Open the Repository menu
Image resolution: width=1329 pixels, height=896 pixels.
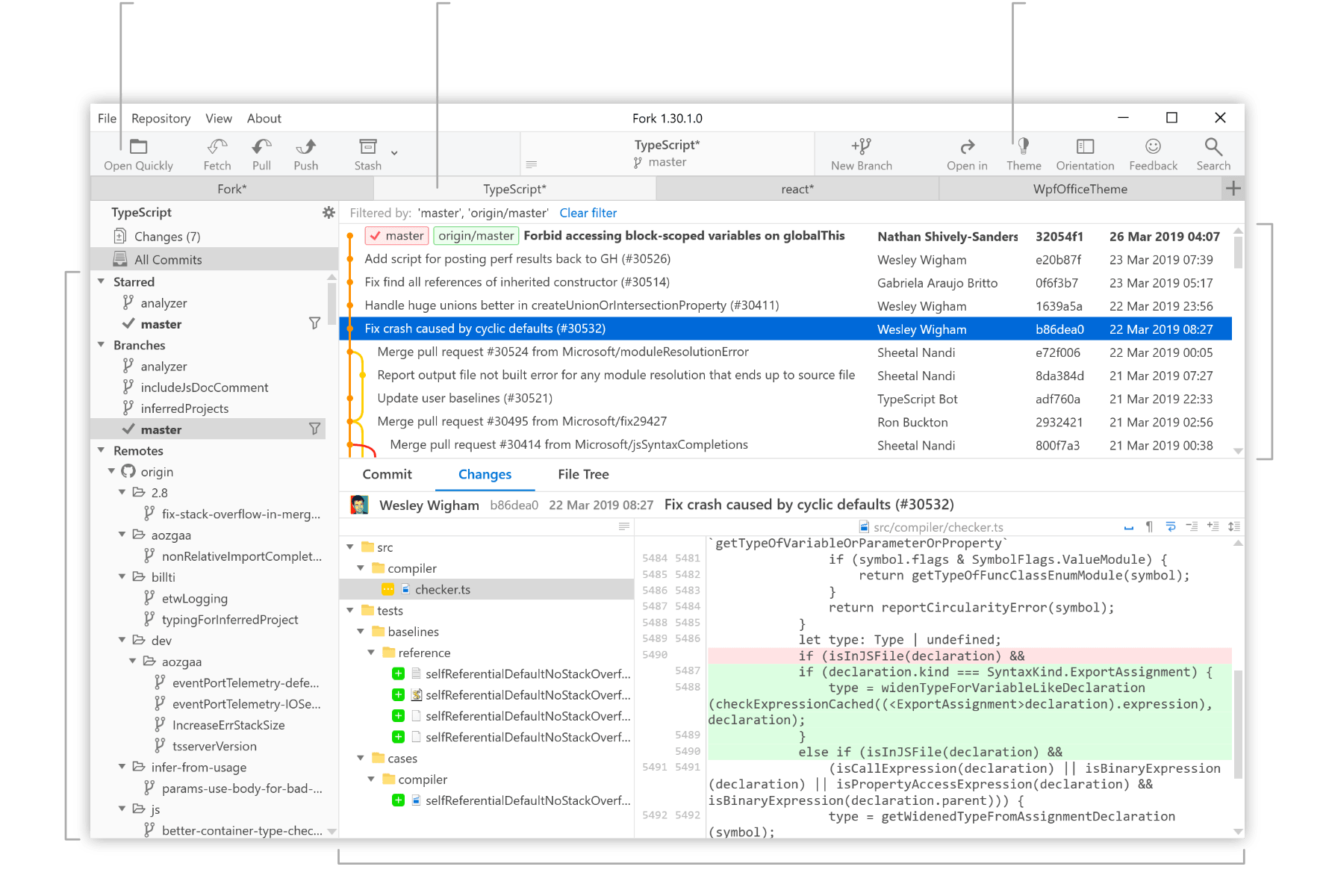pos(161,119)
